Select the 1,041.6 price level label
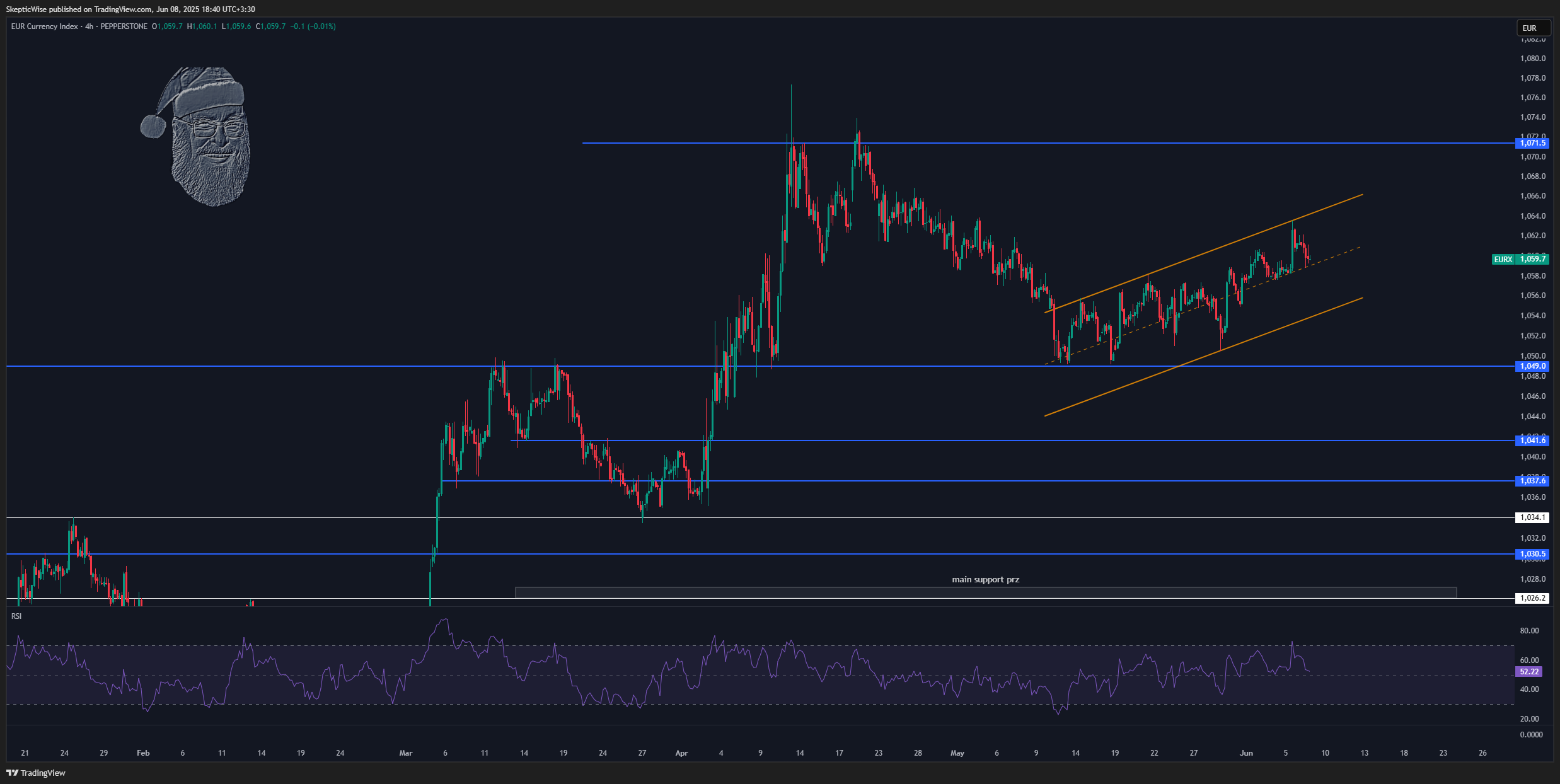Screen dimensions: 1560x784 click(1532, 441)
